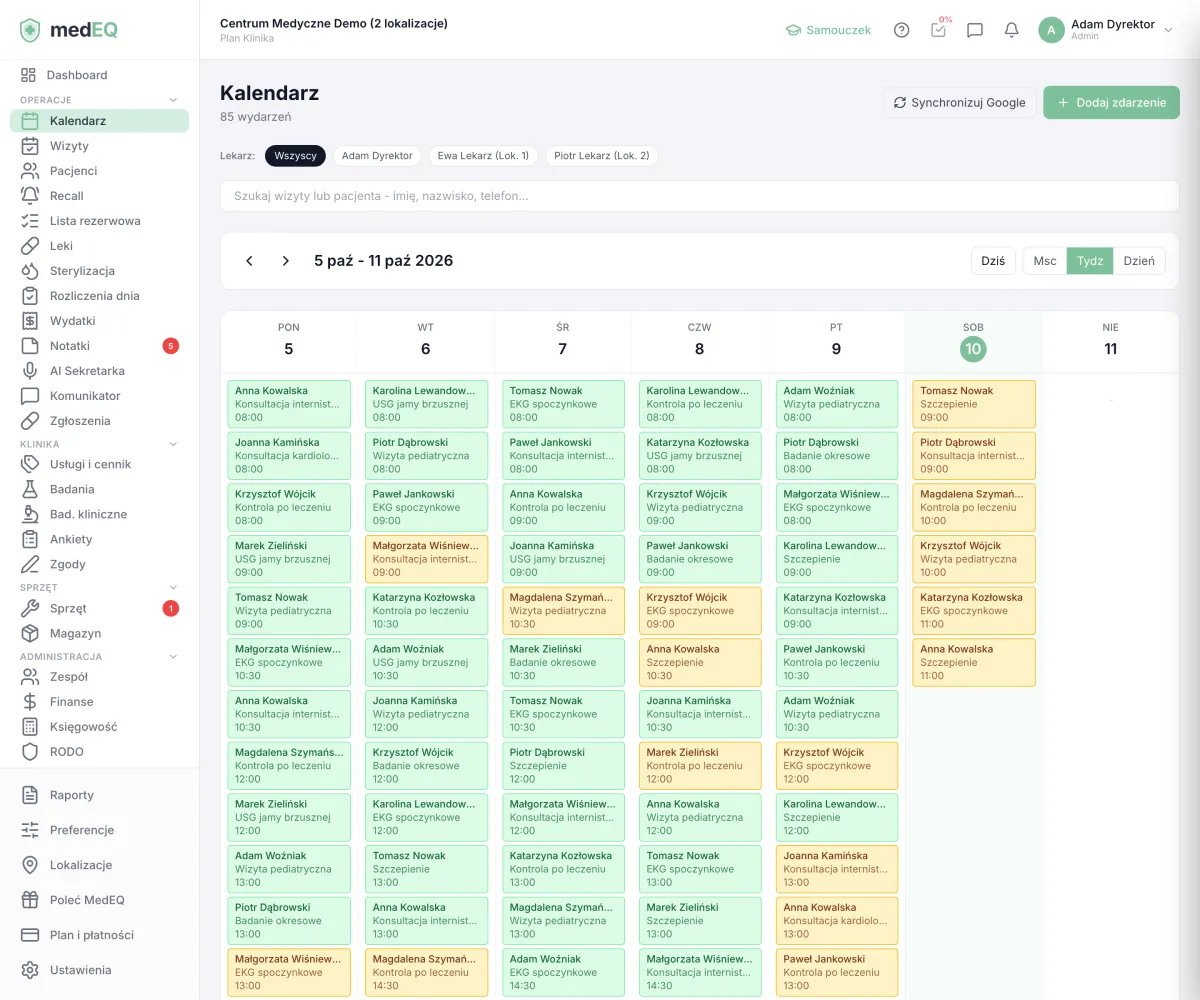Screen dimensions: 1200x1000
Task: Click the Lokalizacje map pin icon
Action: [31, 865]
